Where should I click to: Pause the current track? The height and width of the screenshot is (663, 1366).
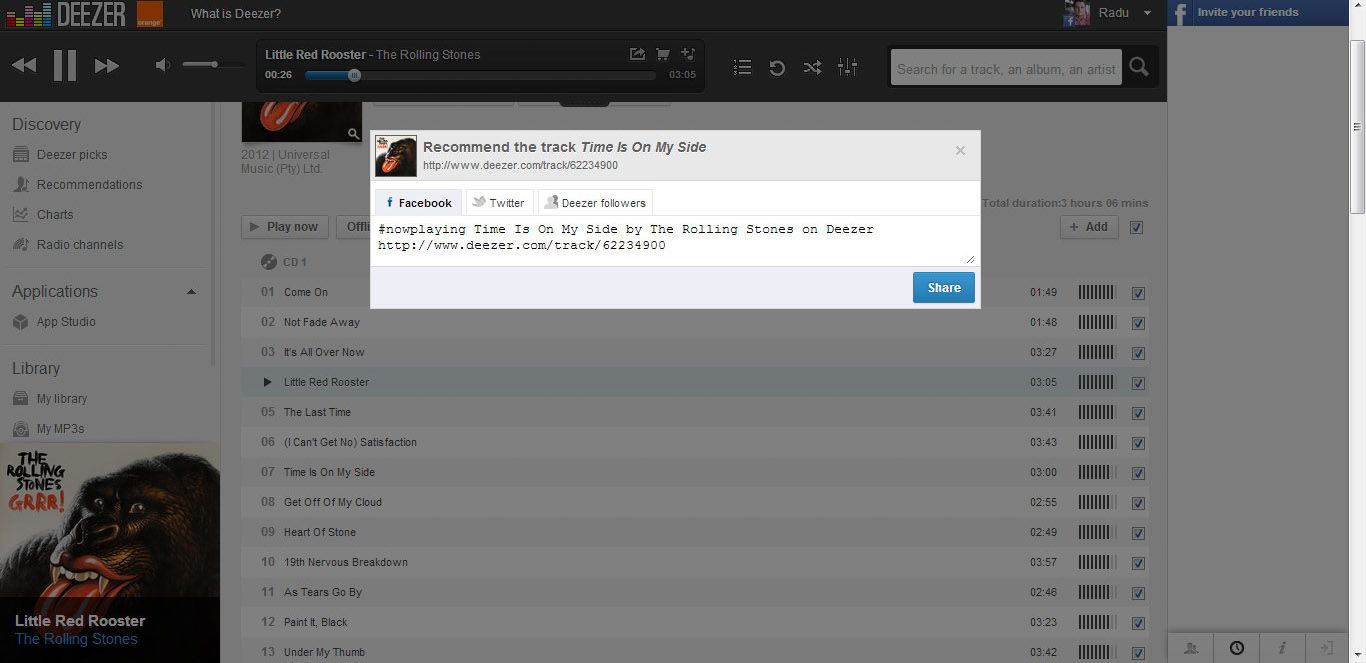[x=65, y=66]
